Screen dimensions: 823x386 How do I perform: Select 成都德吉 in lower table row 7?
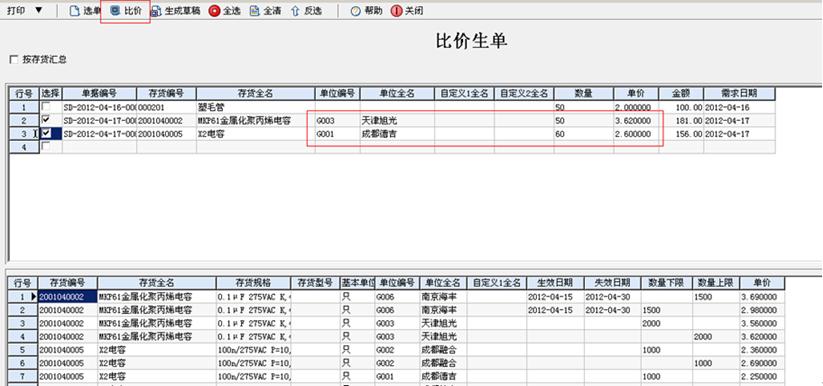443,376
